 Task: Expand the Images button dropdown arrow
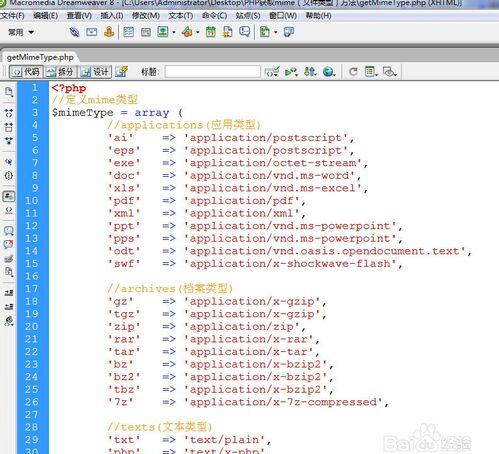[174, 33]
